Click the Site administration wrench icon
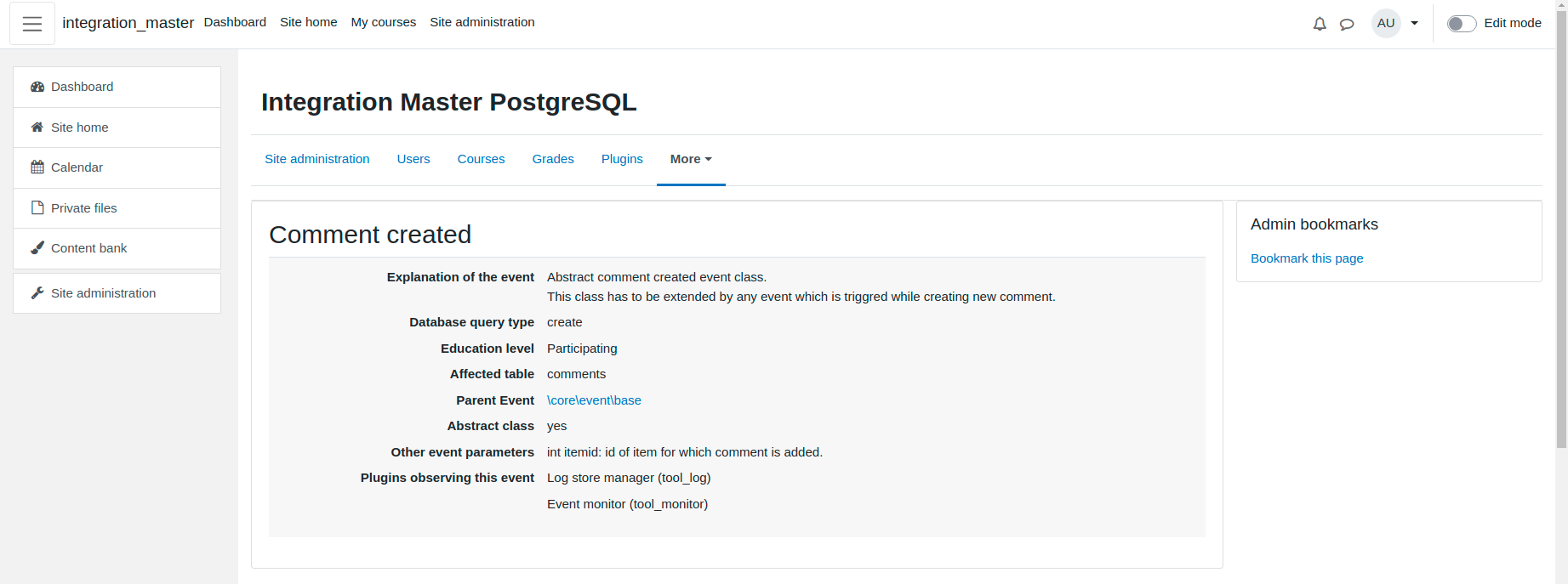 pyautogui.click(x=37, y=293)
